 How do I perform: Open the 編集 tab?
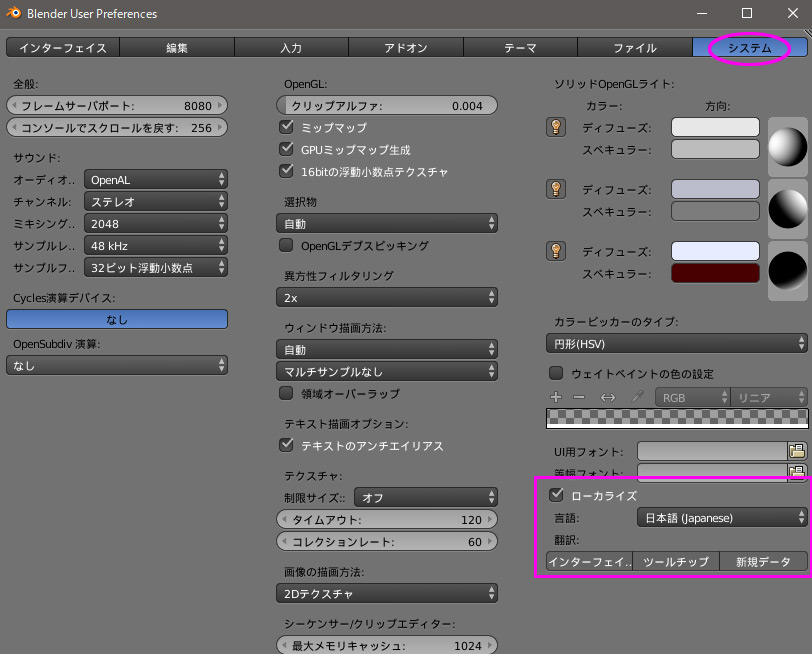click(177, 48)
